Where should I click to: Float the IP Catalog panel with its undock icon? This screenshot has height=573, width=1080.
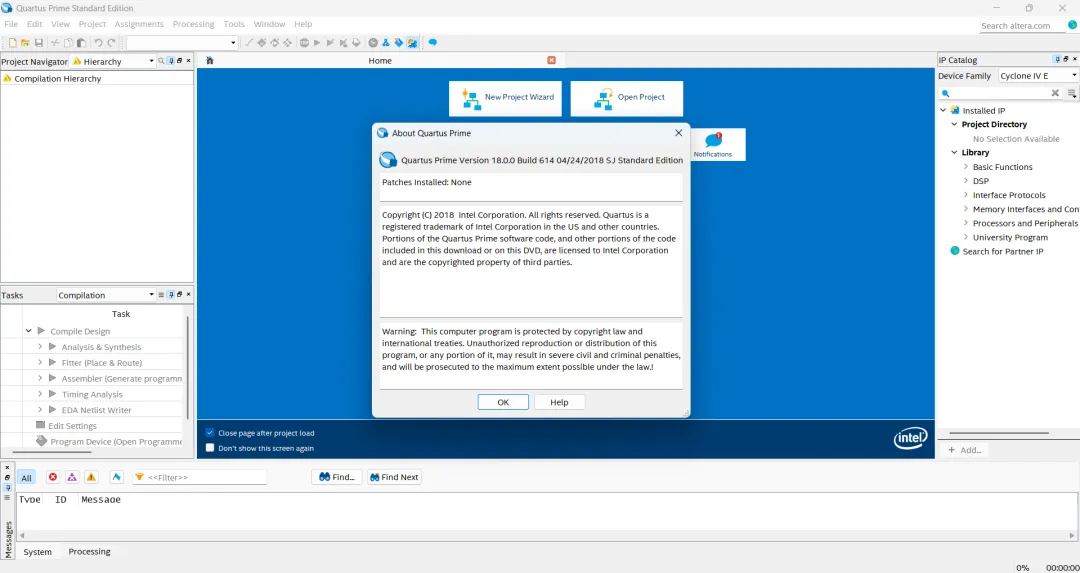1066,60
